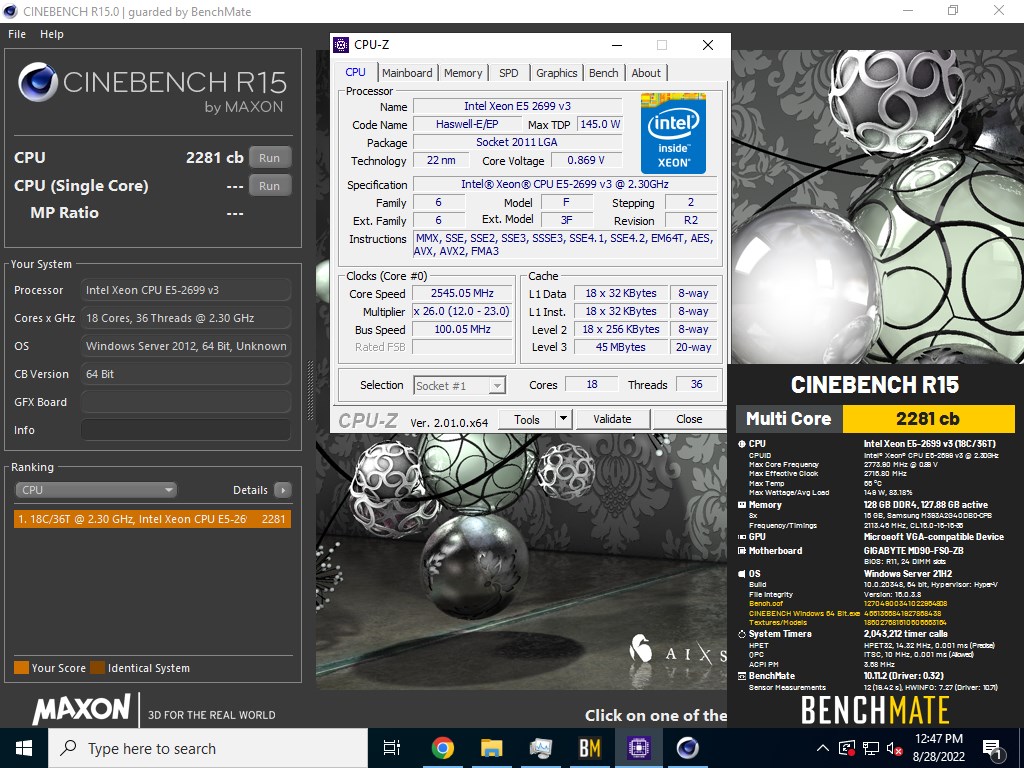Image resolution: width=1024 pixels, height=768 pixels.
Task: Switch to the About tab
Action: click(646, 73)
